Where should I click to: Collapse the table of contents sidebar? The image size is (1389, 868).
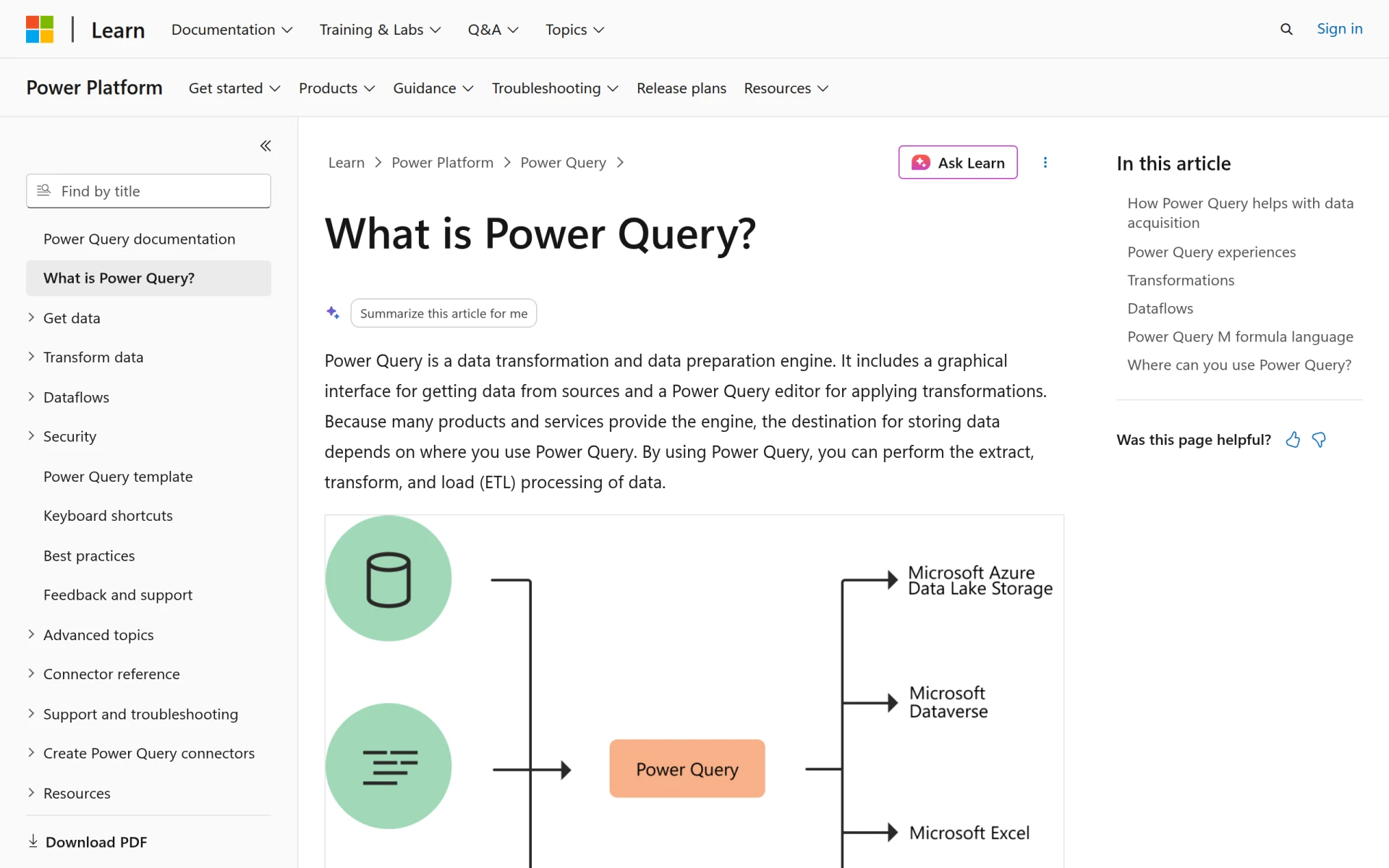266,145
